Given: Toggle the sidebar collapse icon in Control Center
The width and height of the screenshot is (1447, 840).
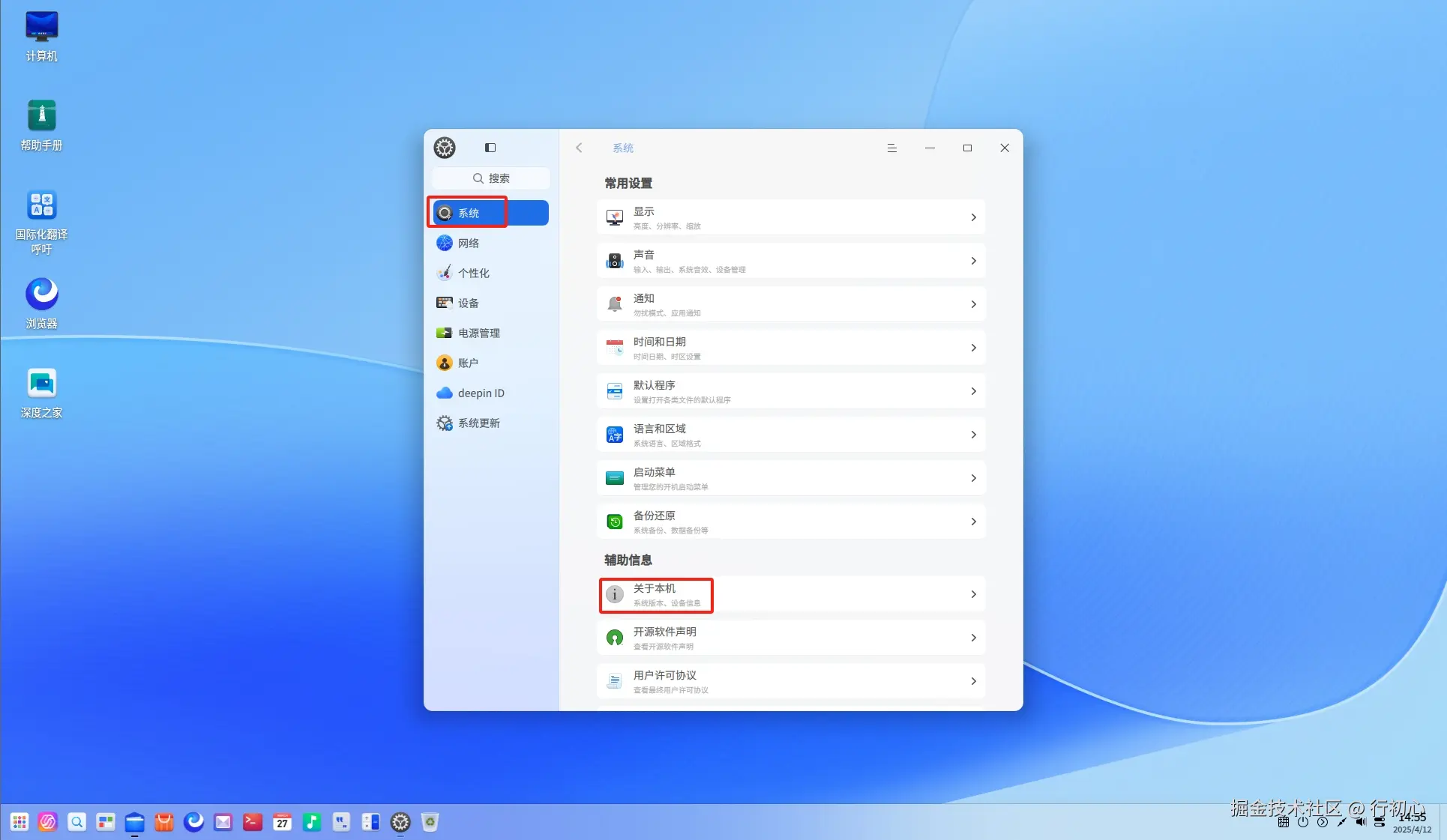Looking at the screenshot, I should point(490,148).
